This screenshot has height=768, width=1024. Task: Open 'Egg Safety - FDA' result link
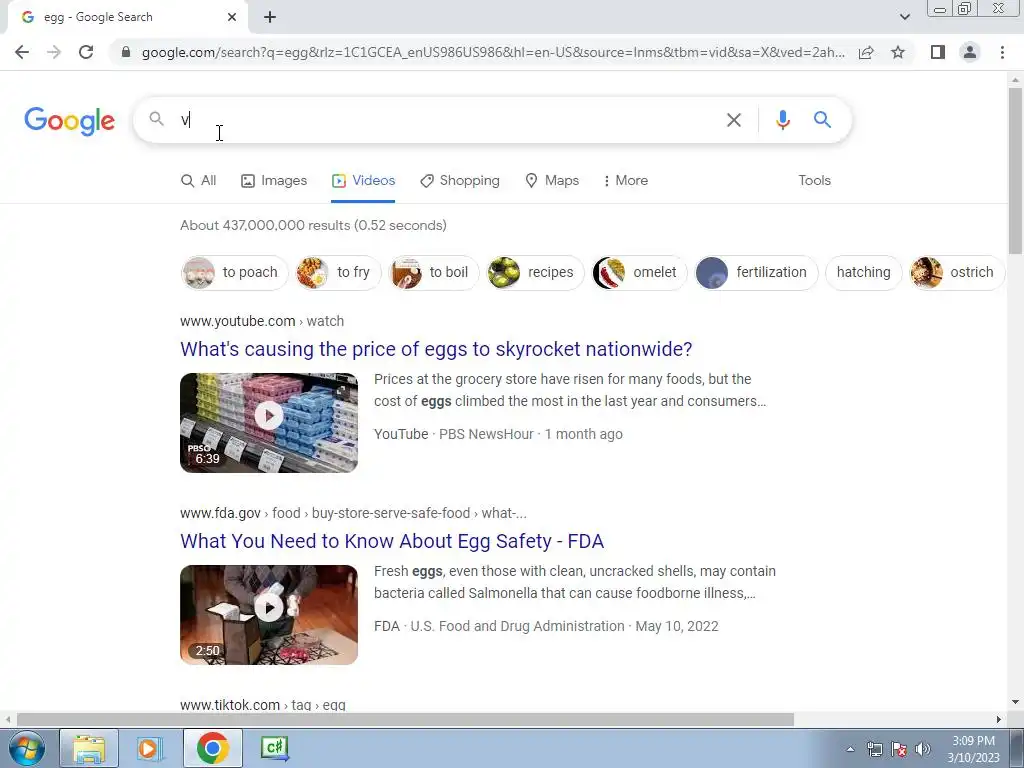point(392,541)
